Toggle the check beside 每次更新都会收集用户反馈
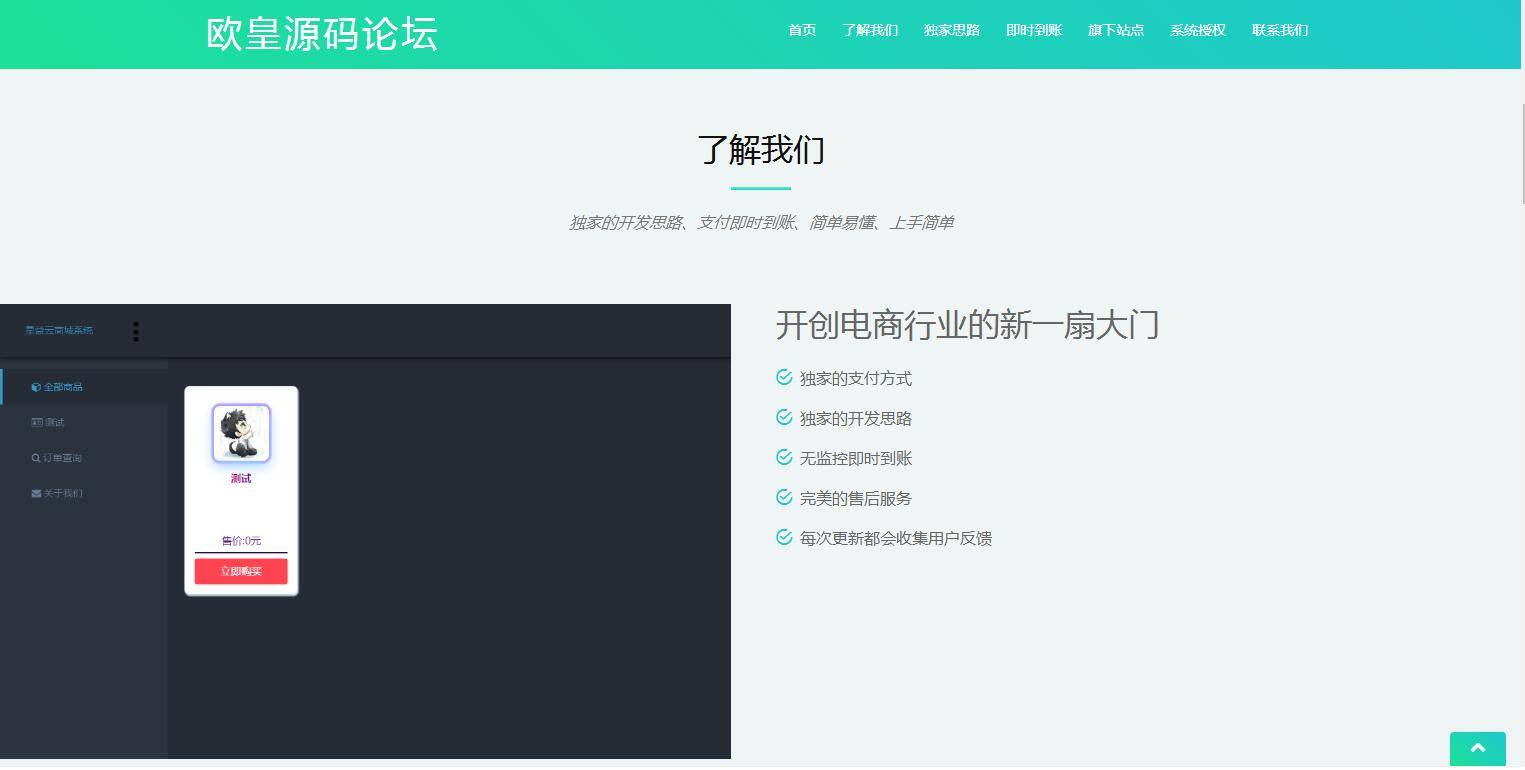Screen dimensions: 1525x770 [783, 537]
